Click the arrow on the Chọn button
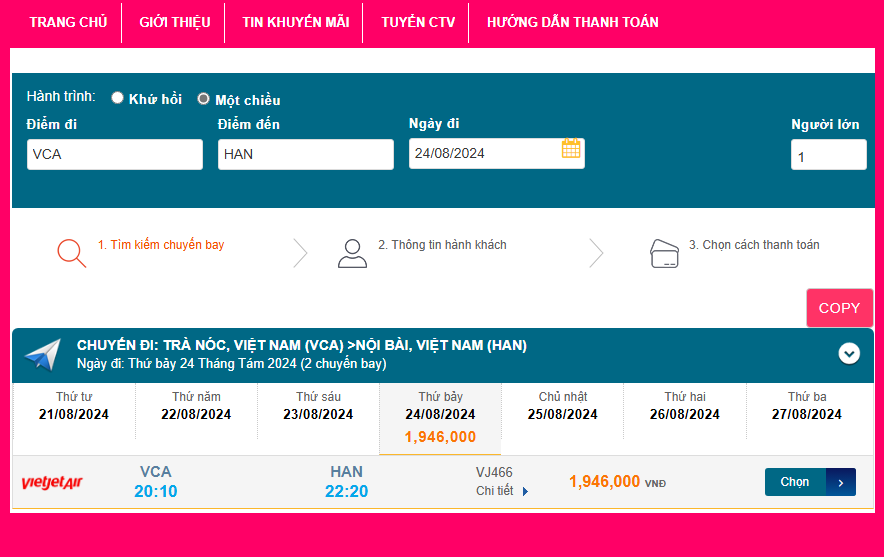The width and height of the screenshot is (884, 557). (x=841, y=482)
